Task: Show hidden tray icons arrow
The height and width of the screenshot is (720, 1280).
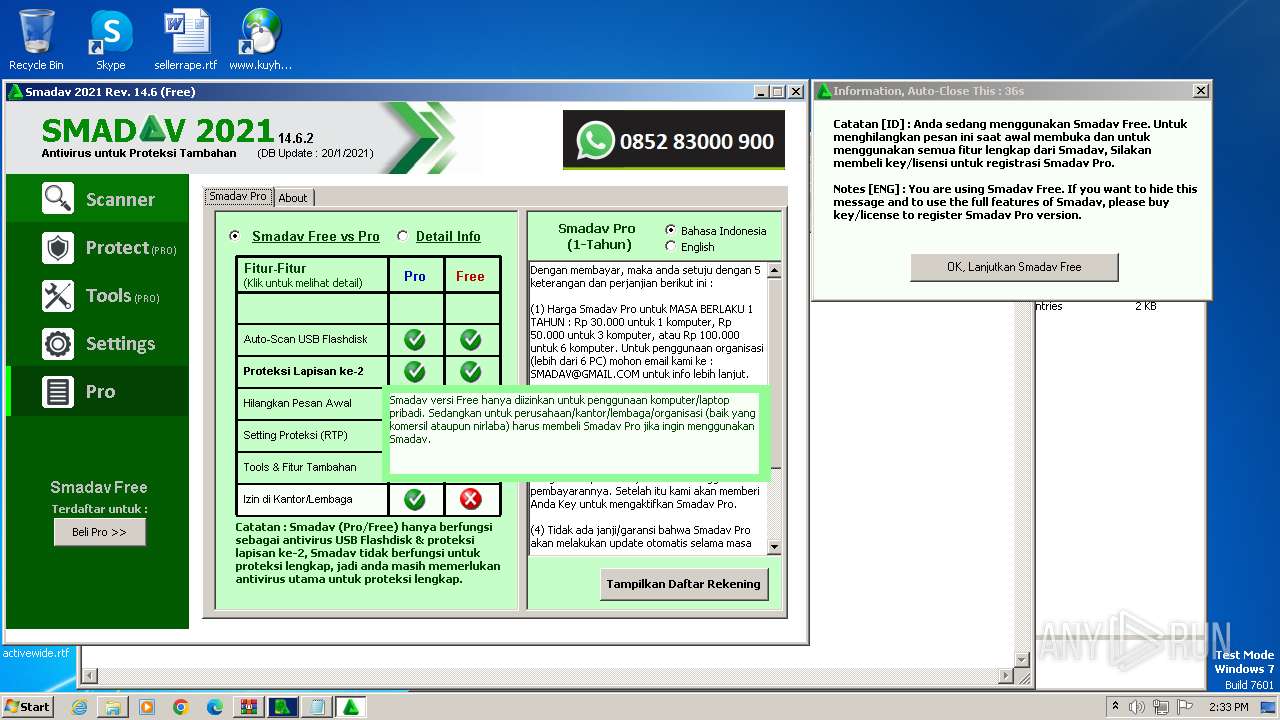Action: pyautogui.click(x=1115, y=707)
